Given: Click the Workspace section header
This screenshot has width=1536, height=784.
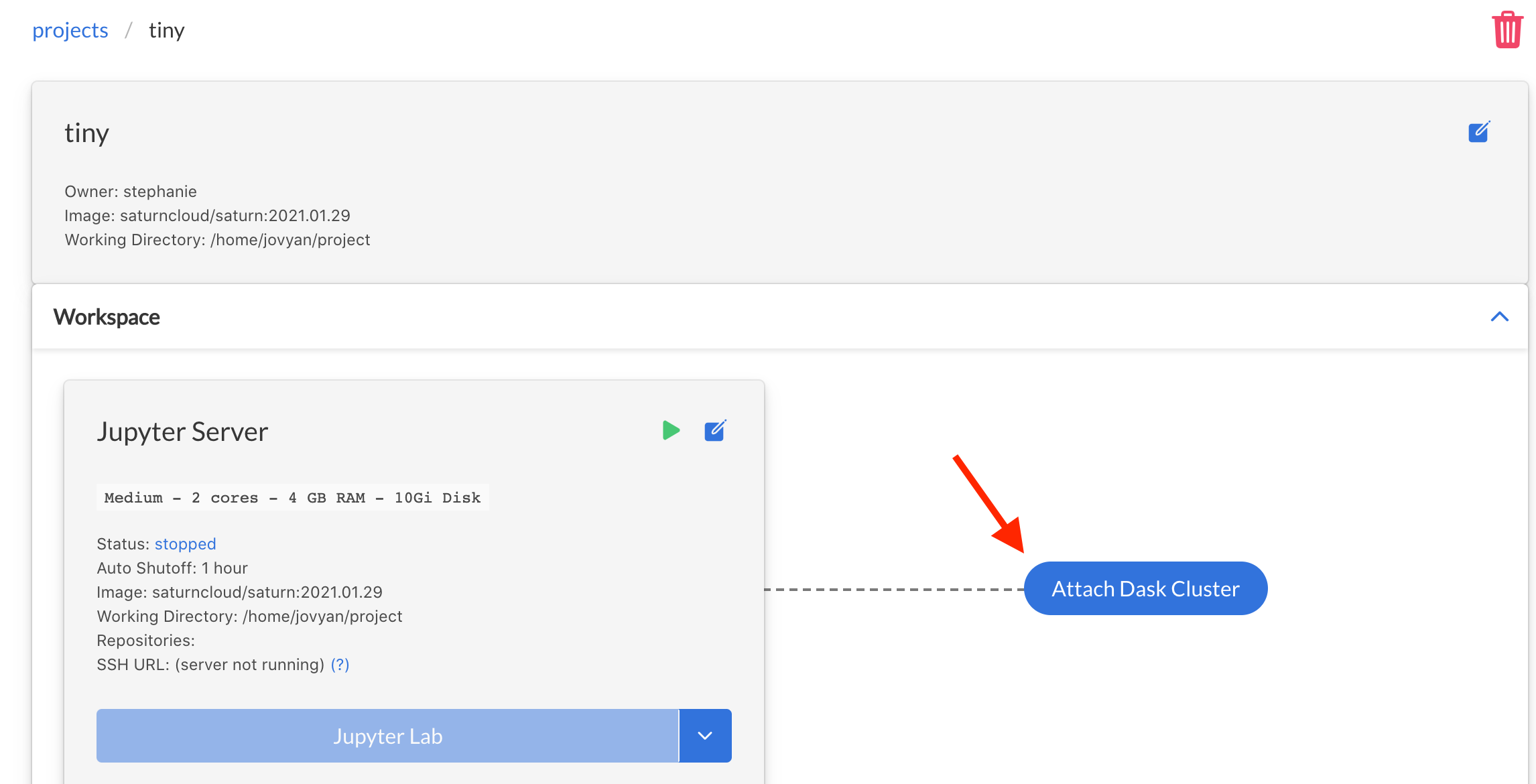Looking at the screenshot, I should (107, 317).
